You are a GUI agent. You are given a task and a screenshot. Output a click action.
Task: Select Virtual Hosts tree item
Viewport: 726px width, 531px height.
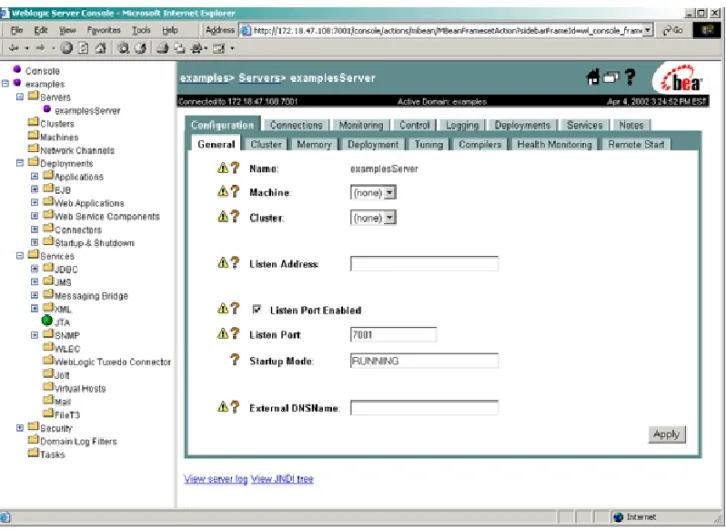point(80,388)
